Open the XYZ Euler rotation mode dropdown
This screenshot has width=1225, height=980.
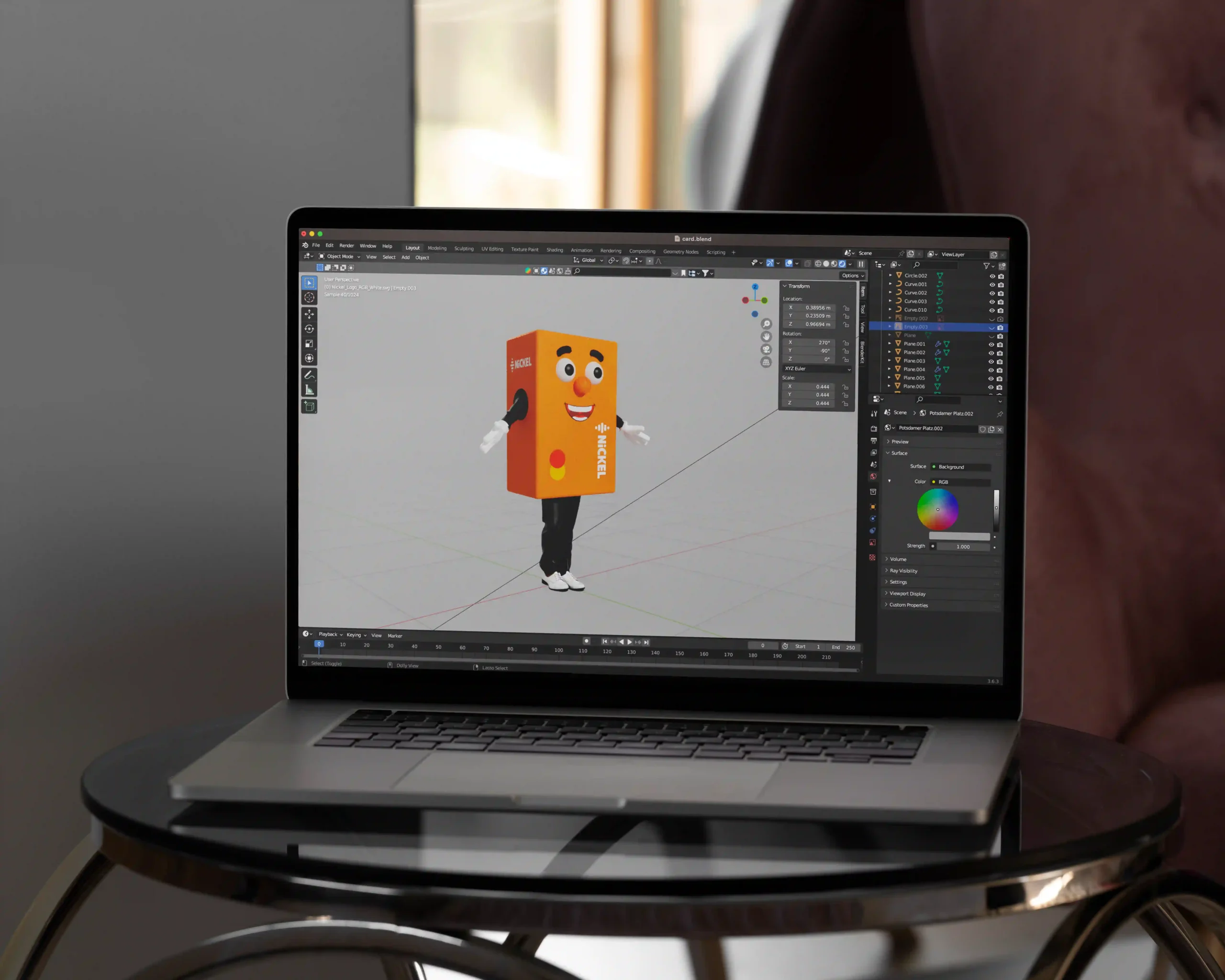(x=816, y=369)
